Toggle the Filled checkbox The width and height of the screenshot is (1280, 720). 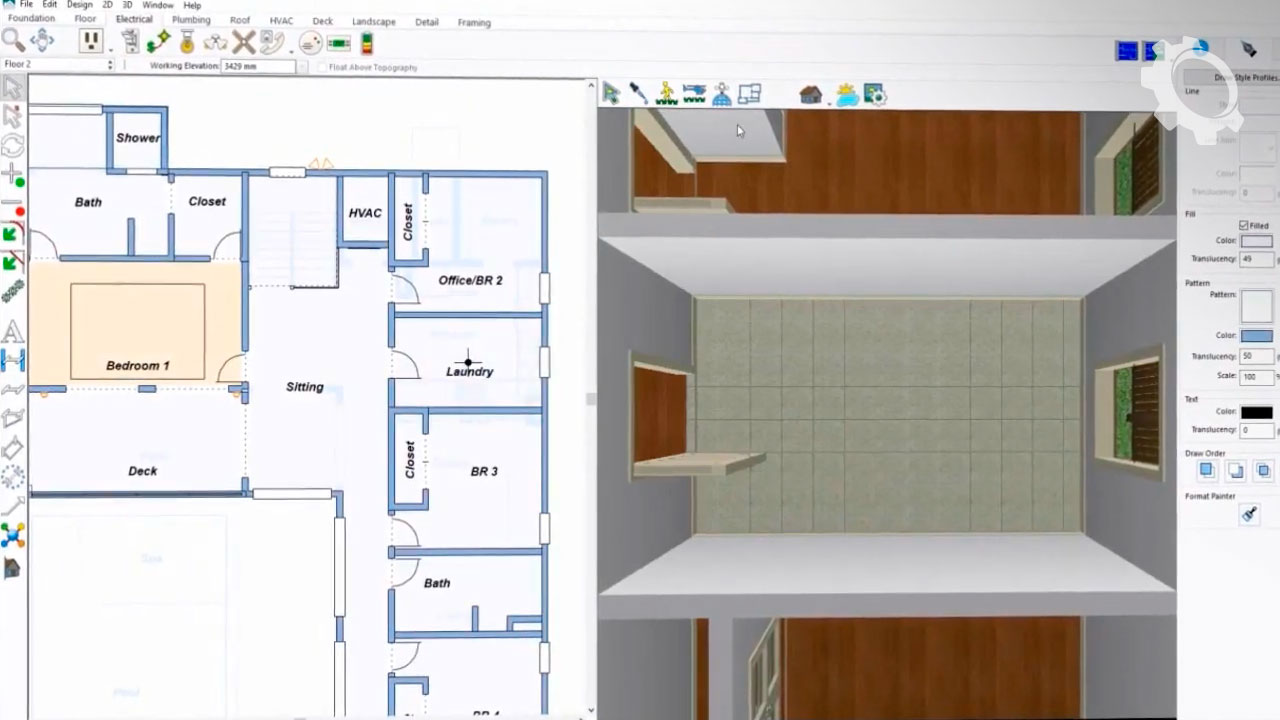(x=1244, y=225)
